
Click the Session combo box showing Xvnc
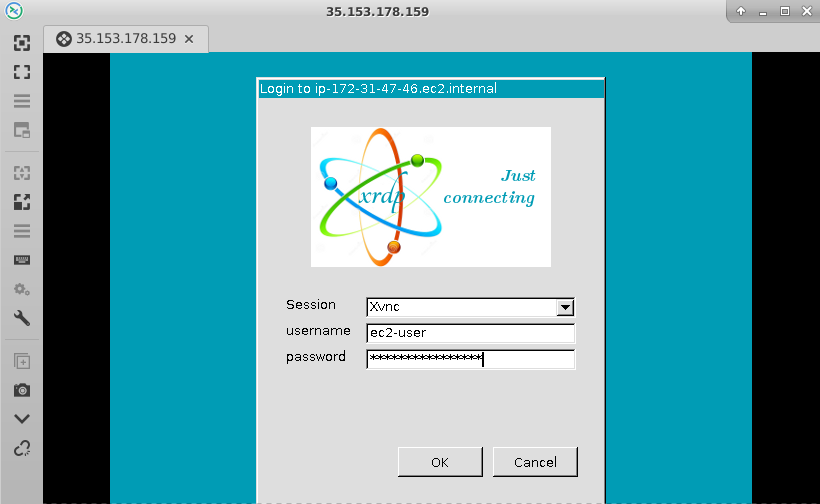pos(470,307)
